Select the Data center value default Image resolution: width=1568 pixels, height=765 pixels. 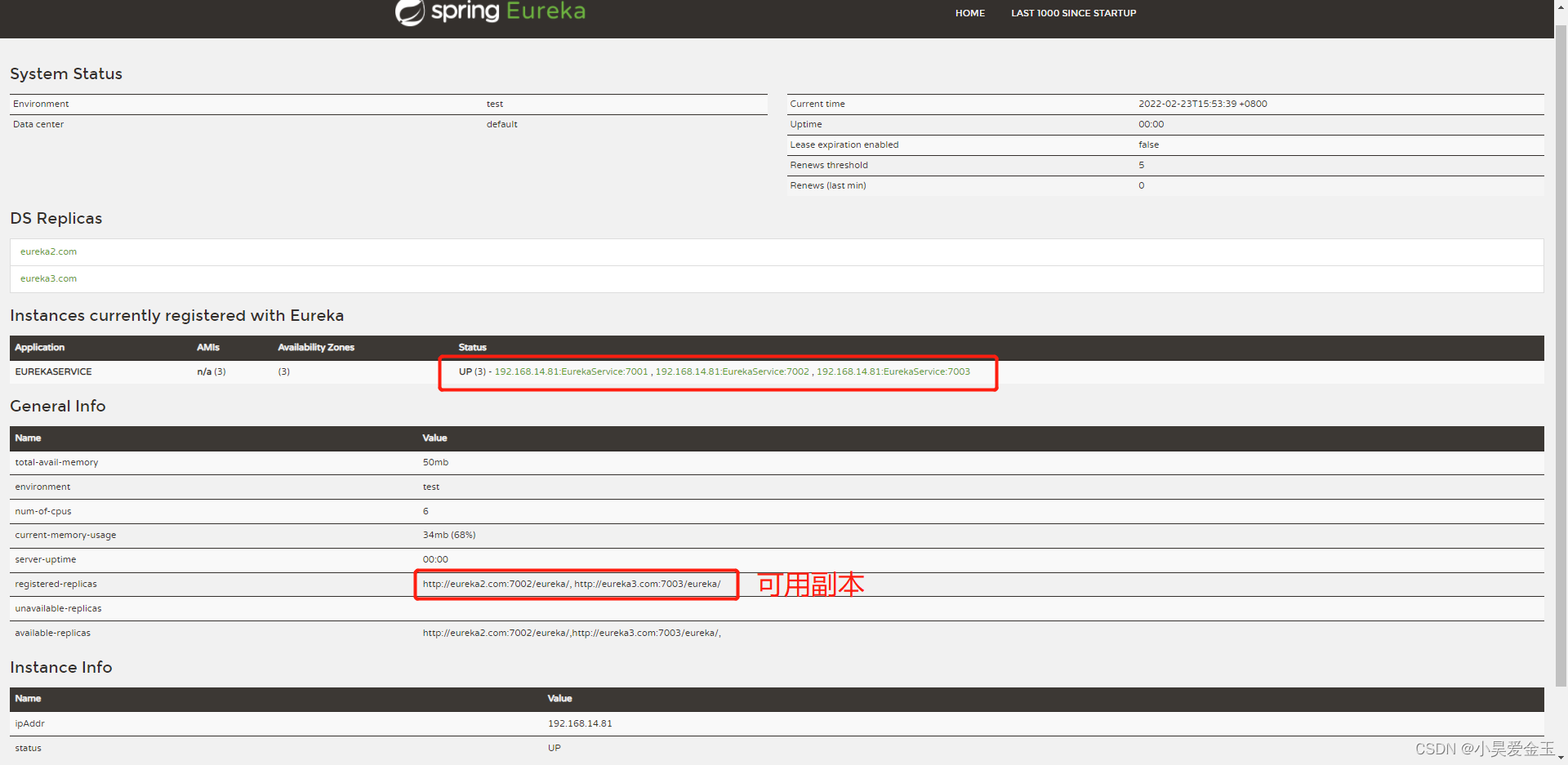[502, 124]
